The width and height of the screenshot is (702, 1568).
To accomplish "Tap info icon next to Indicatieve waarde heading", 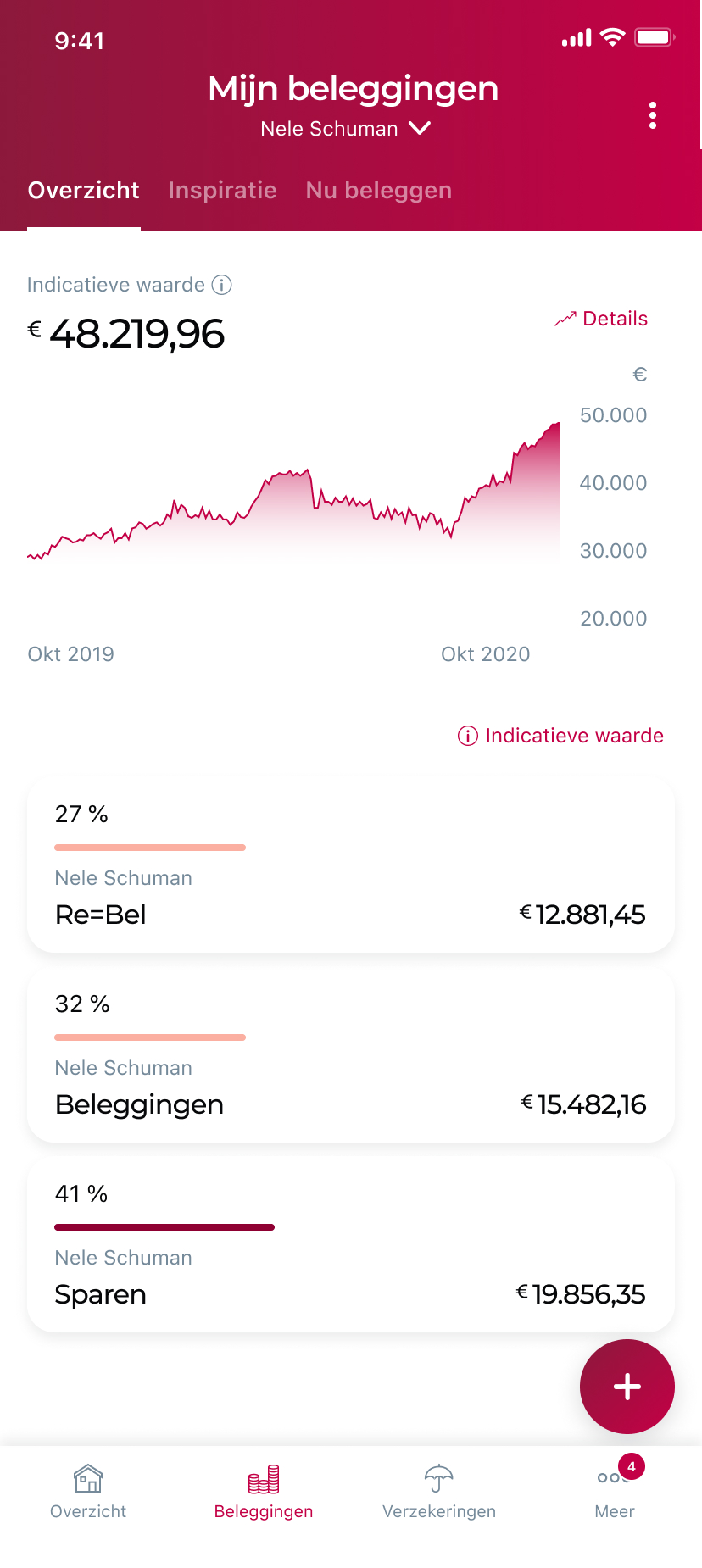I will click(221, 285).
